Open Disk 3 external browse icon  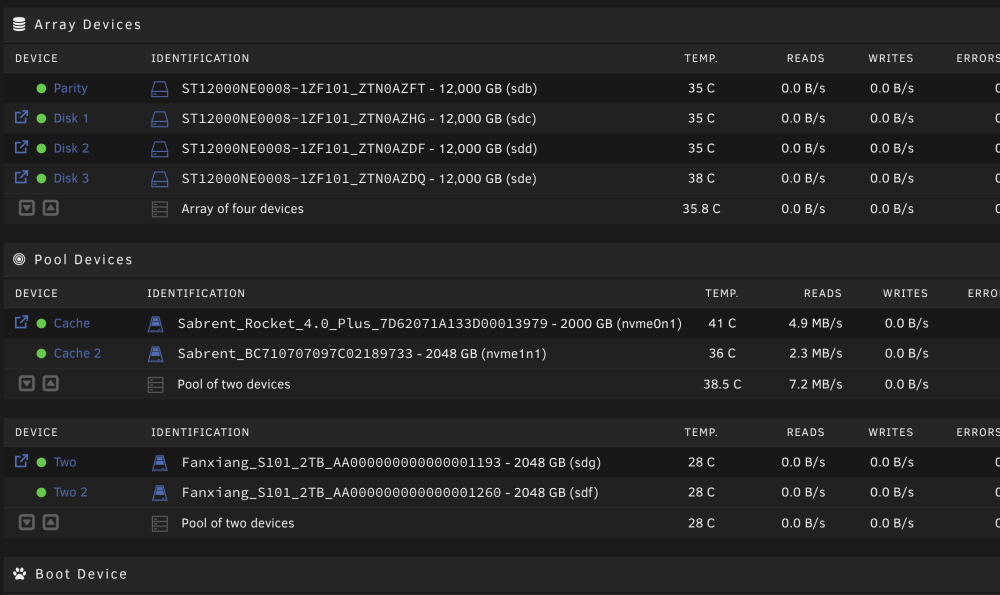[21, 177]
